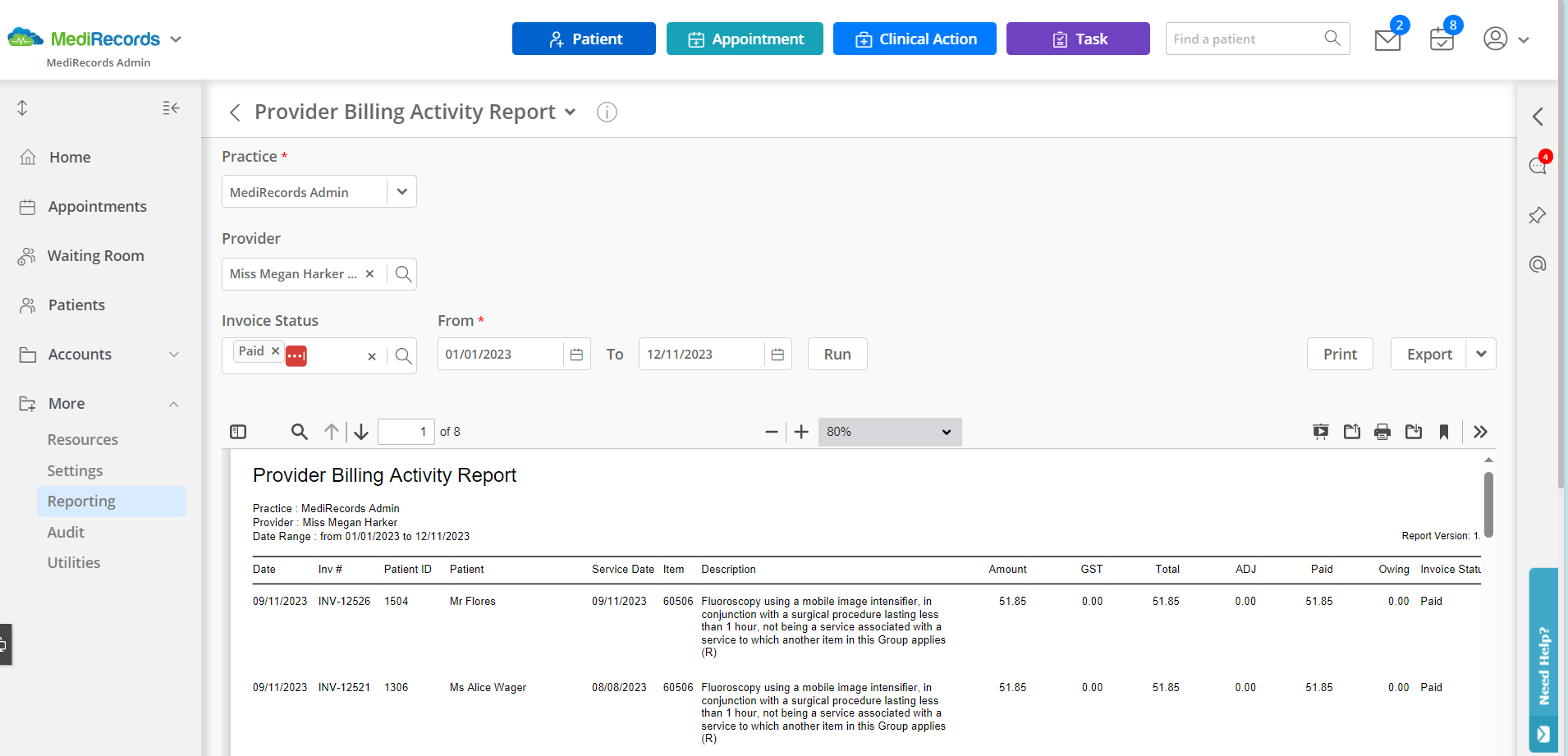
Task: Zoom in the report viewer
Action: [x=801, y=432]
